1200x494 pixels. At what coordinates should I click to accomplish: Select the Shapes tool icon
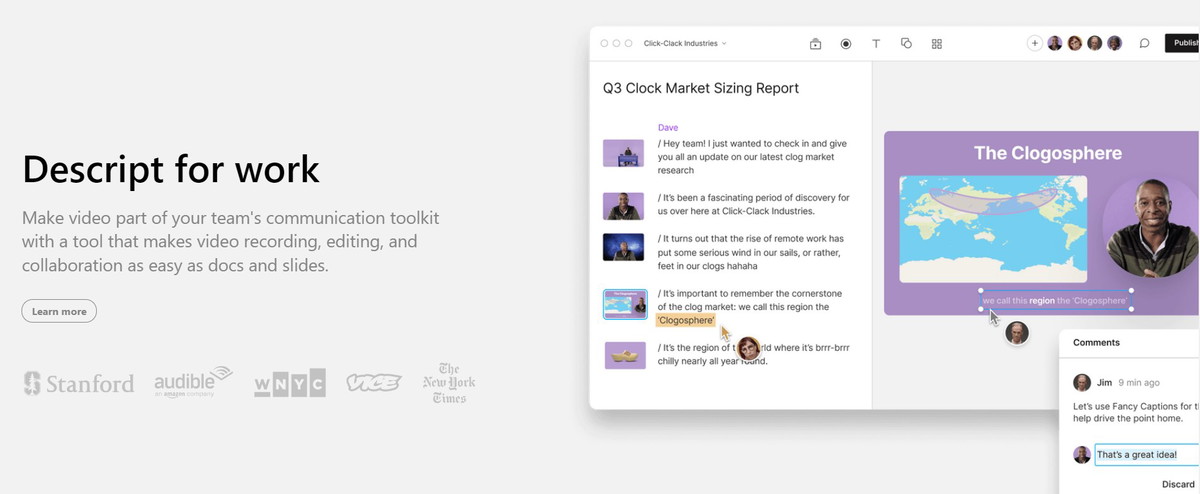pyautogui.click(x=906, y=44)
